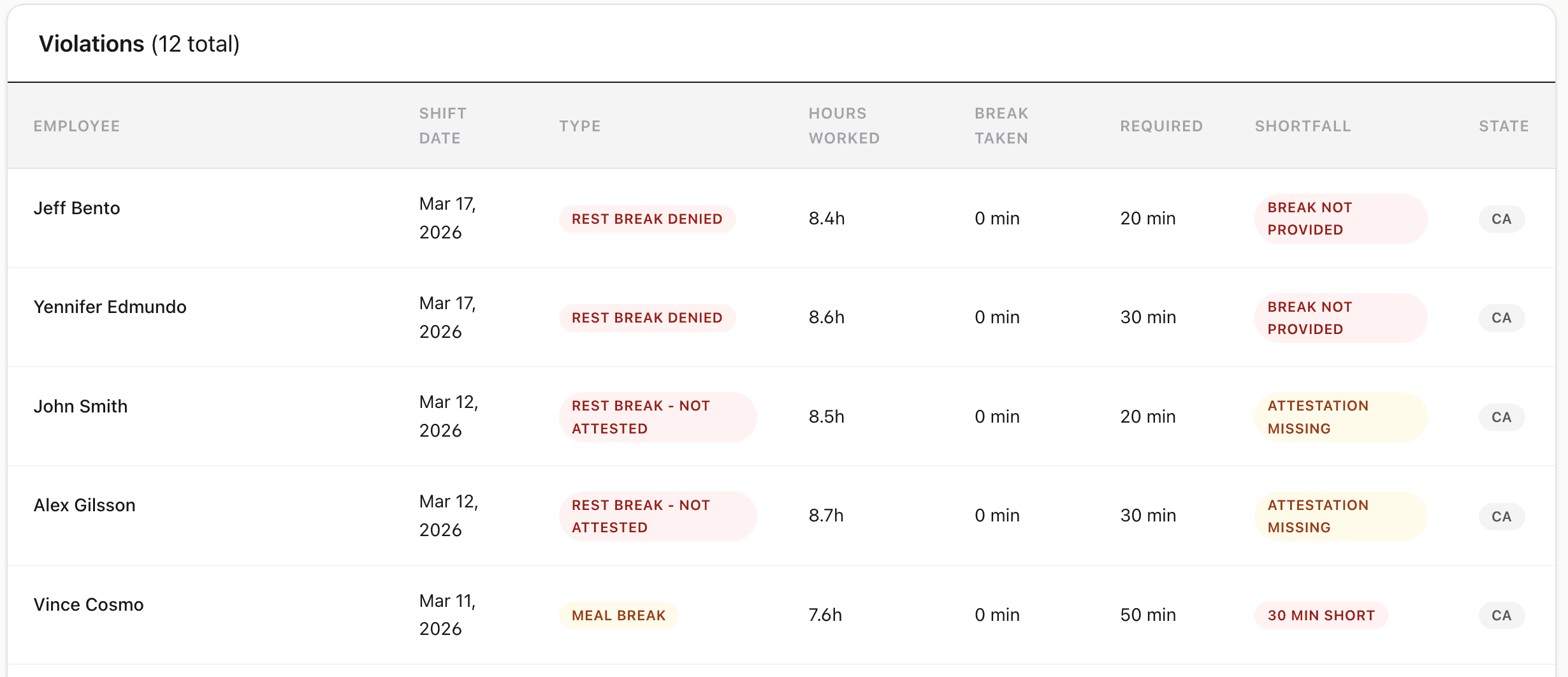
Task: Click Alex Gilsson's REST BREAK - NOT ATTESTED badge
Action: pos(657,516)
